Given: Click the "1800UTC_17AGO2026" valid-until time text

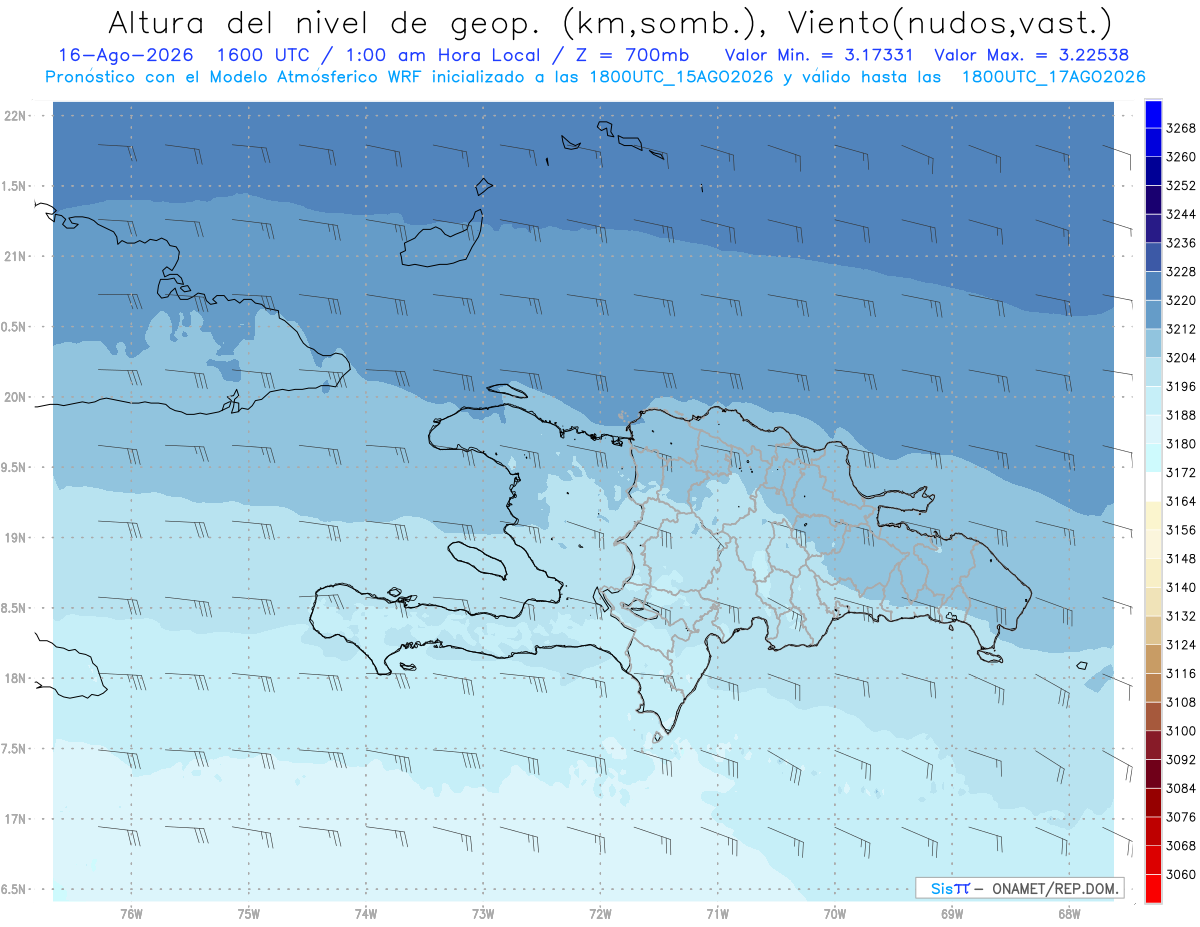Looking at the screenshot, I should tap(1054, 77).
